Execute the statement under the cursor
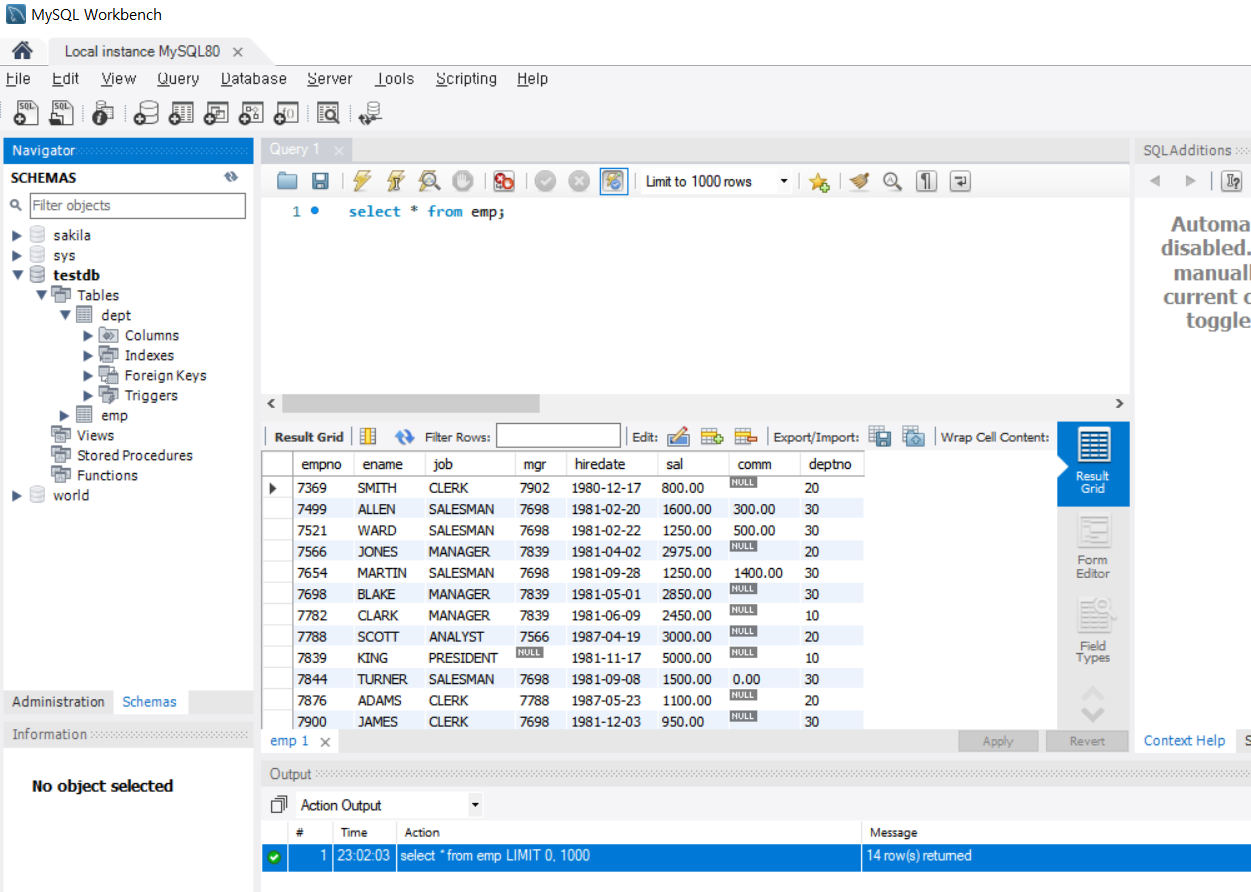This screenshot has width=1251, height=892. 395,181
